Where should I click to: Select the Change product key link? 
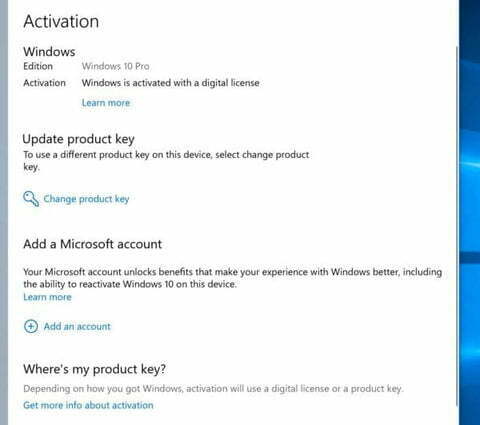coord(86,199)
